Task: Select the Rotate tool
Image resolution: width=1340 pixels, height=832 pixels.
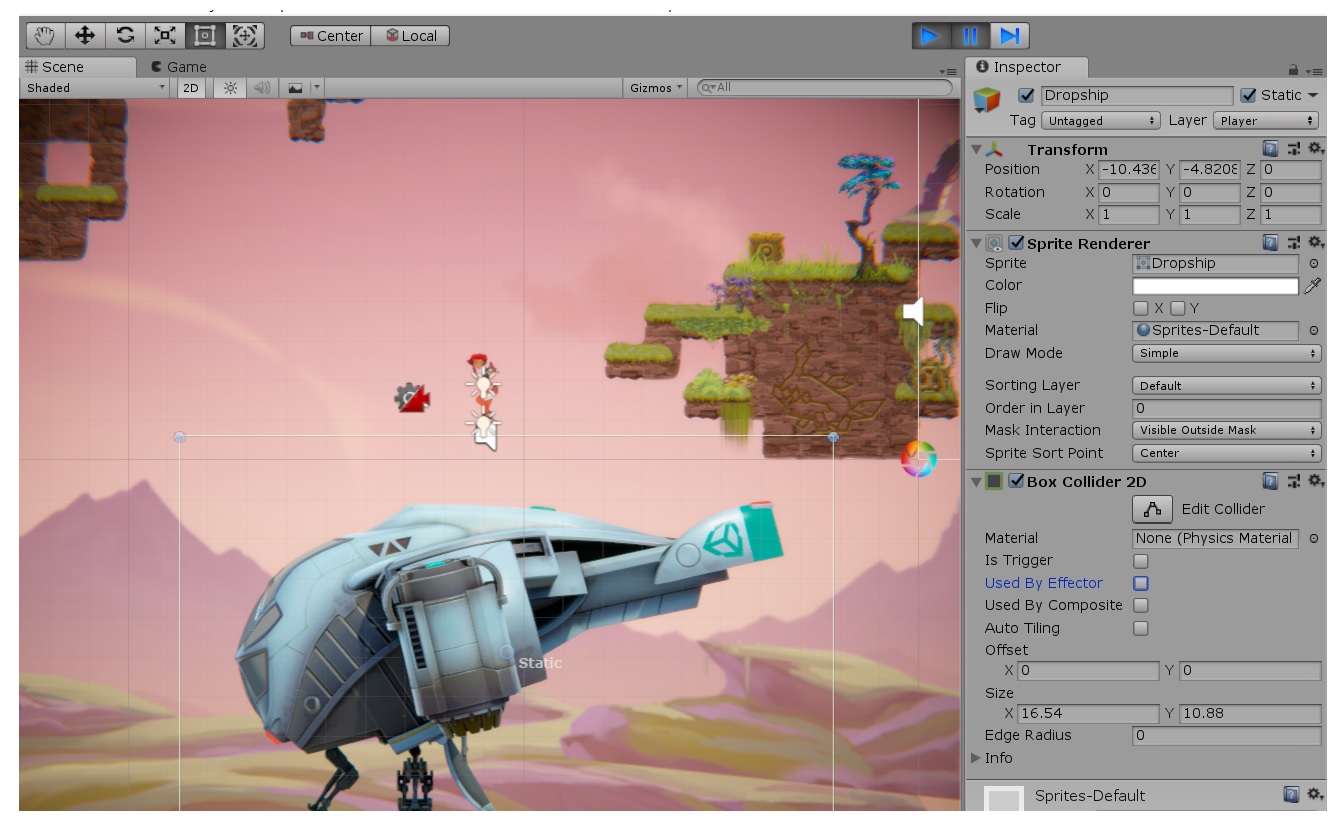Action: [125, 36]
